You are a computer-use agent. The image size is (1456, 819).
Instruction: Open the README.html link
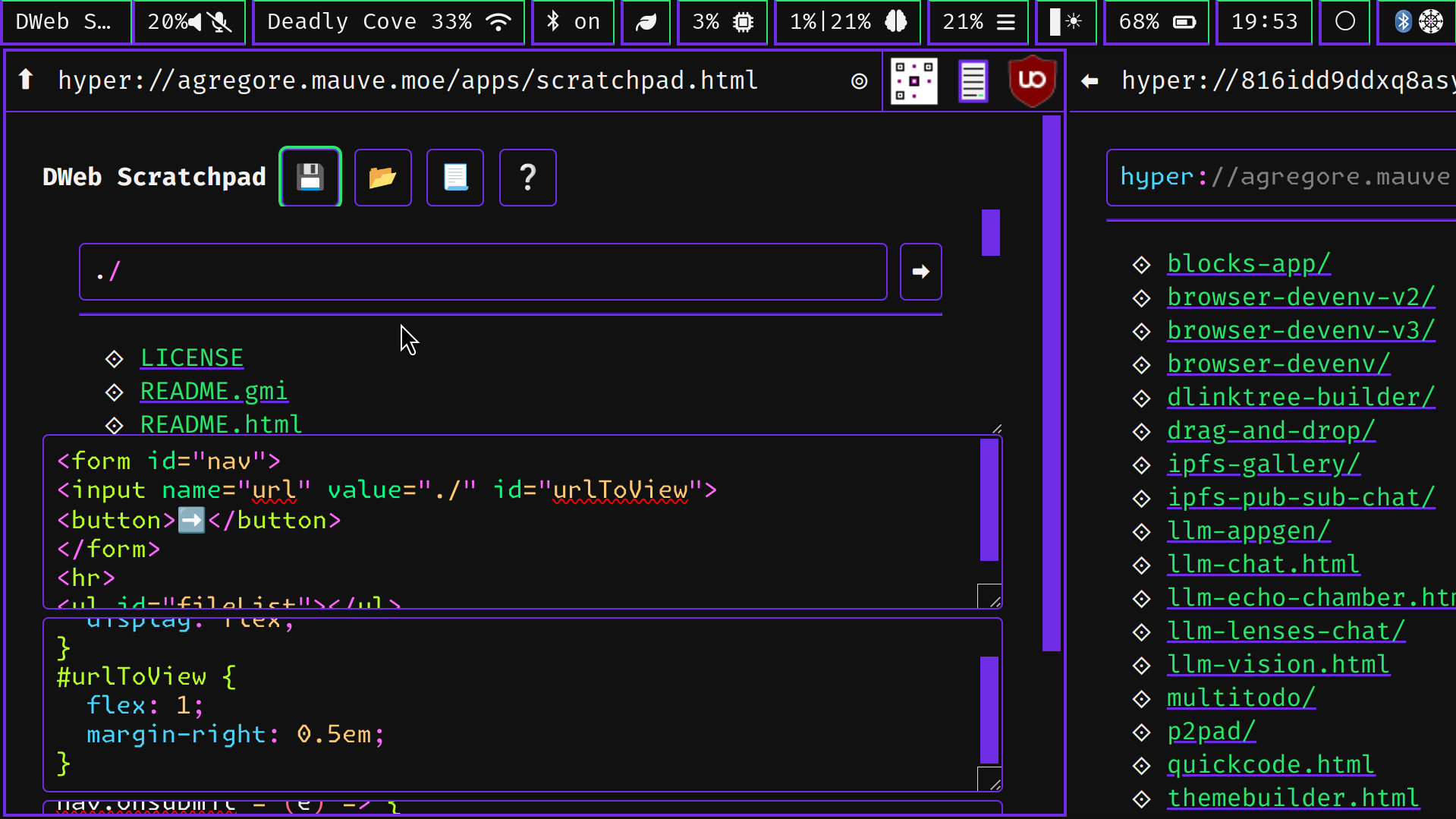point(221,424)
